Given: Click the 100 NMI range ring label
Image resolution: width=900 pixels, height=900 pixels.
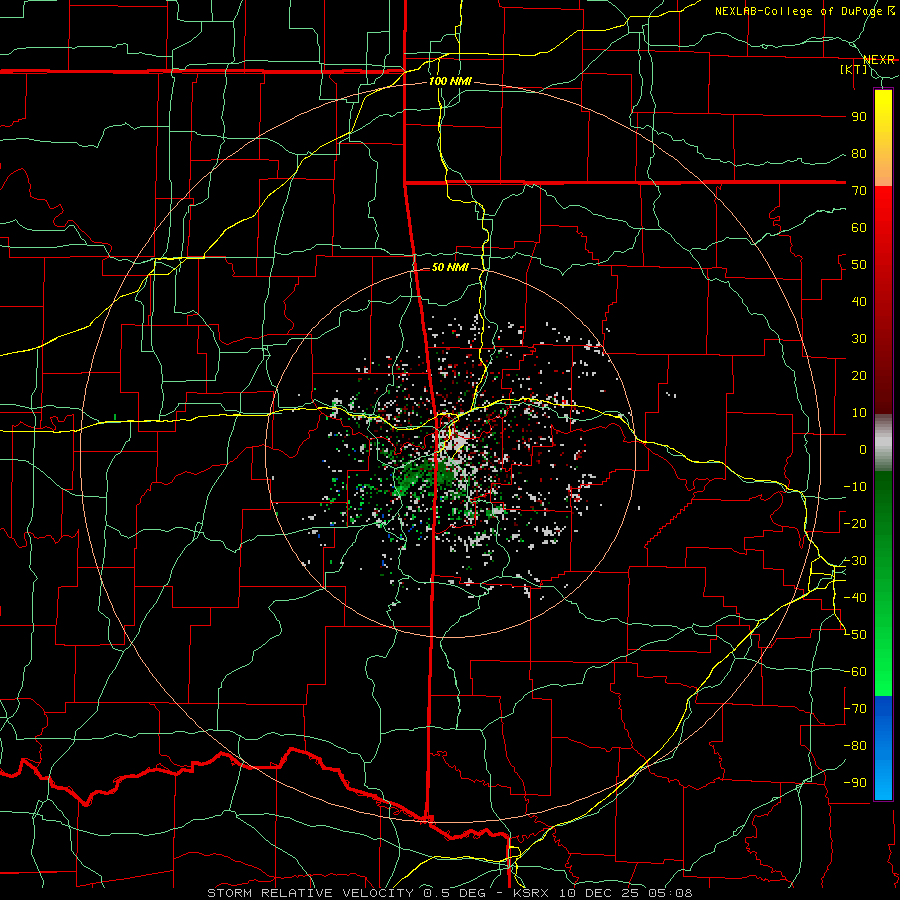Looking at the screenshot, I should (x=450, y=81).
